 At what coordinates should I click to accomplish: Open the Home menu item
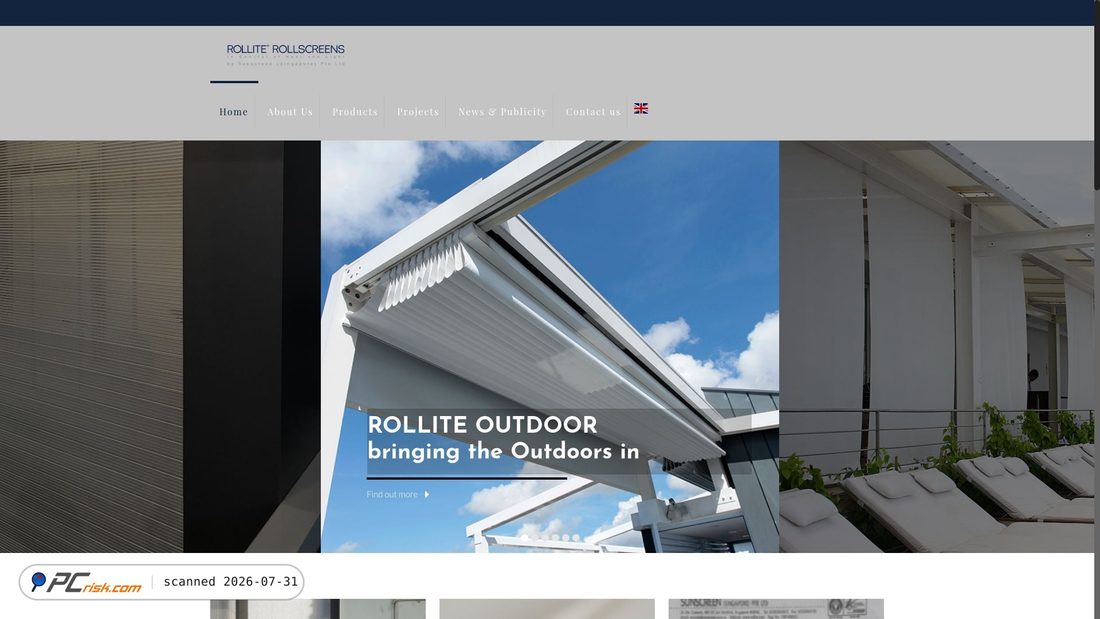point(234,112)
